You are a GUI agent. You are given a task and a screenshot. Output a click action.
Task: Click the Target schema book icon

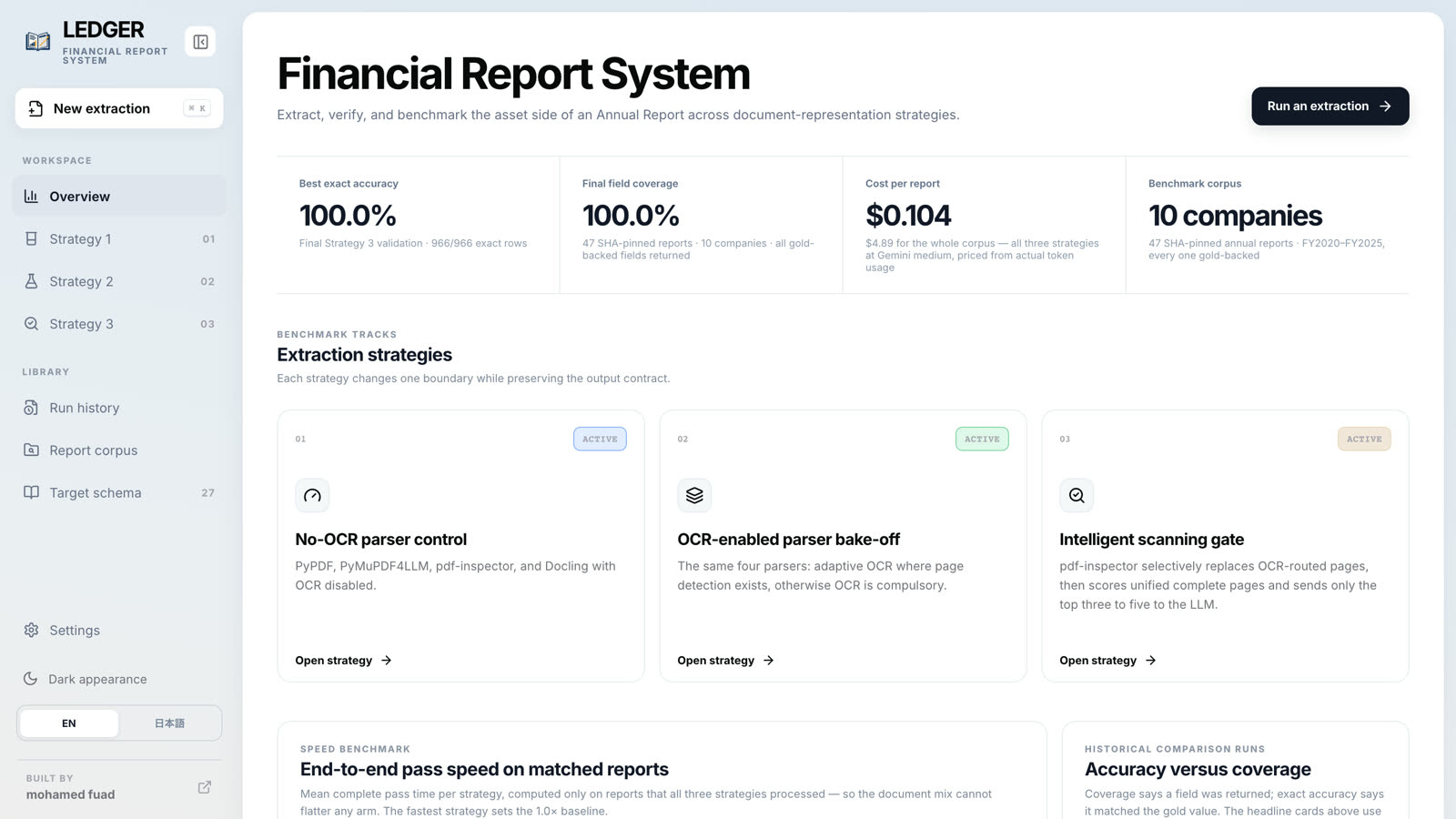31,492
